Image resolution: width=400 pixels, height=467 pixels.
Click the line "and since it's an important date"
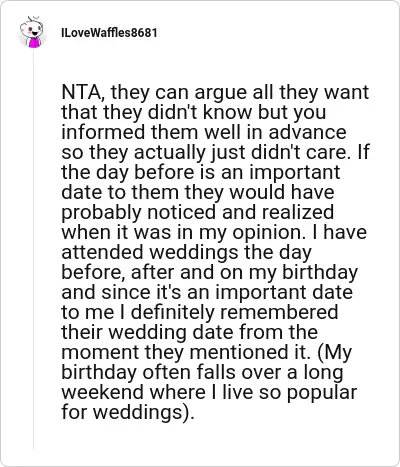click(207, 292)
